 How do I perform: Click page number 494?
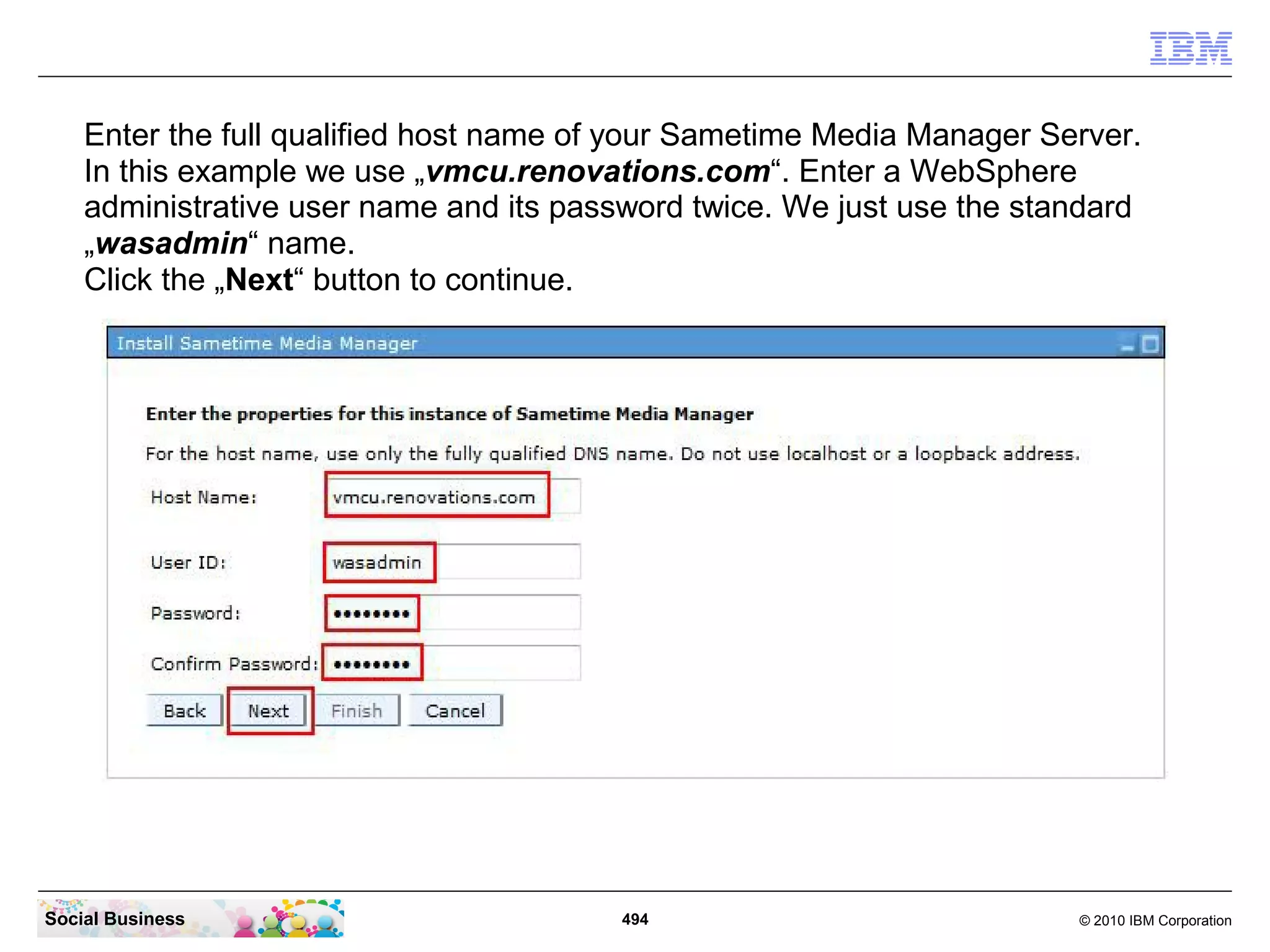point(635,919)
